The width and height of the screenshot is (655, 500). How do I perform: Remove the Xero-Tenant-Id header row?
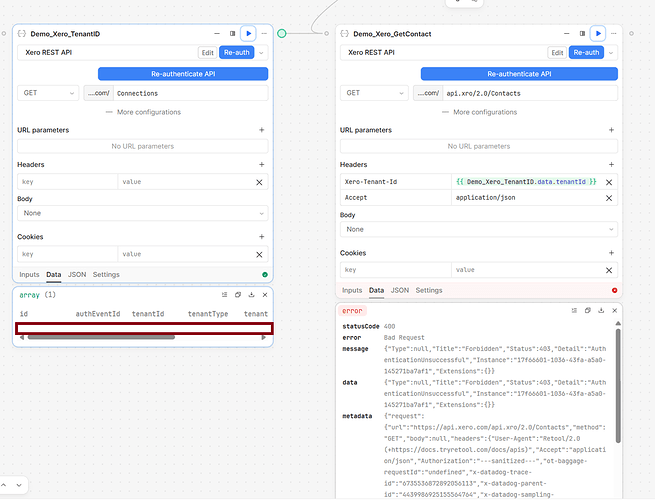(x=608, y=182)
